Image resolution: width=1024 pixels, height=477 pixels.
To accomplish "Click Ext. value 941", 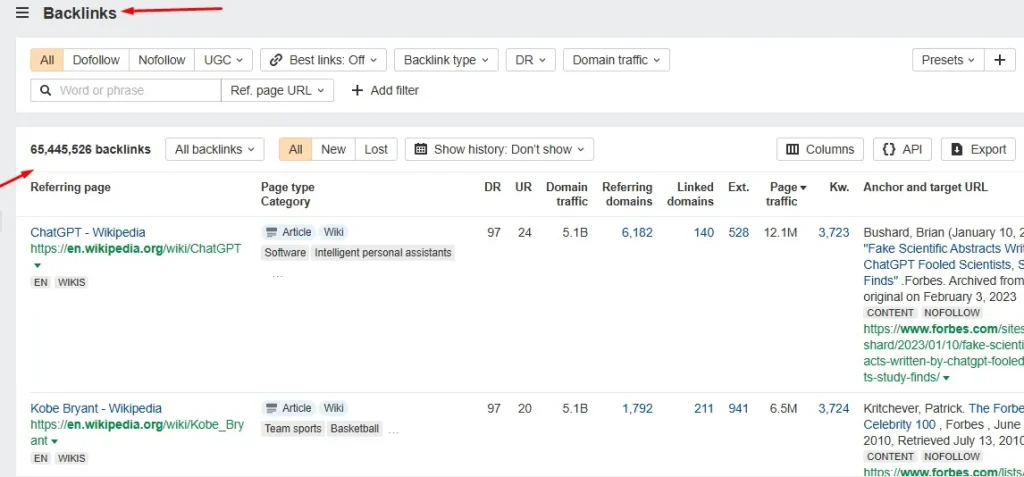I will click(739, 408).
